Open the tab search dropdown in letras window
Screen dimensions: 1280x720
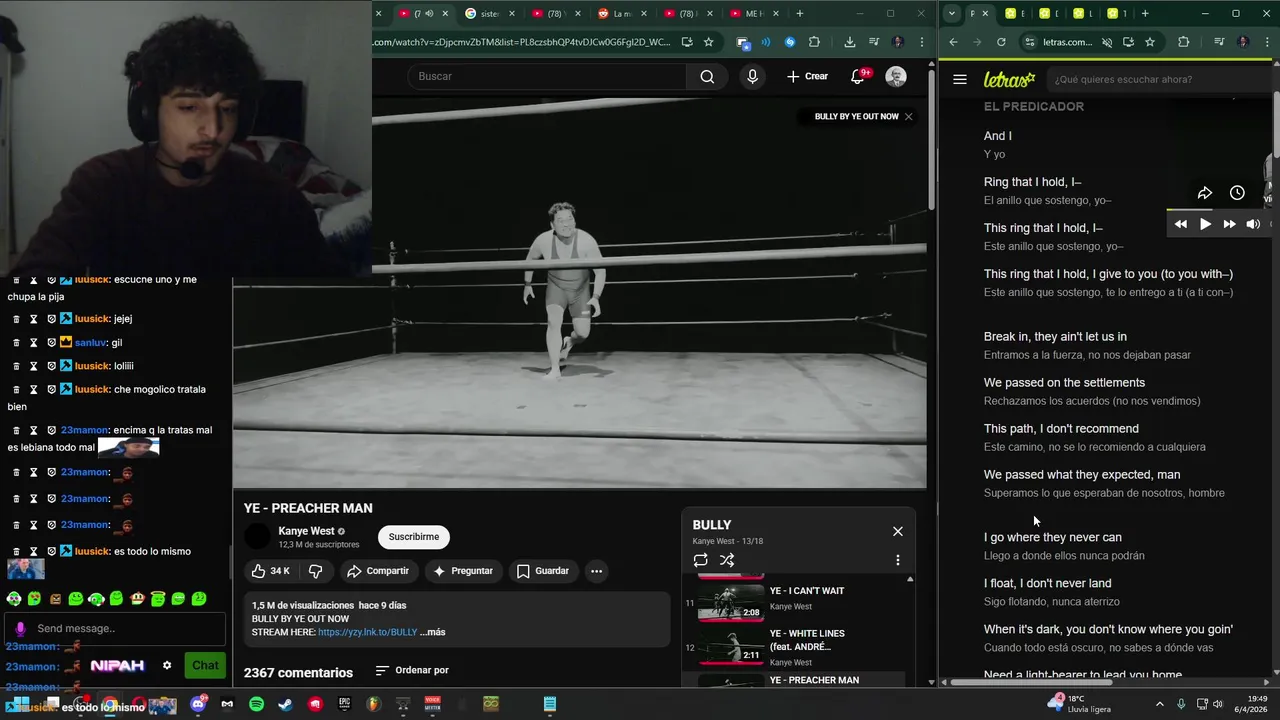click(951, 14)
